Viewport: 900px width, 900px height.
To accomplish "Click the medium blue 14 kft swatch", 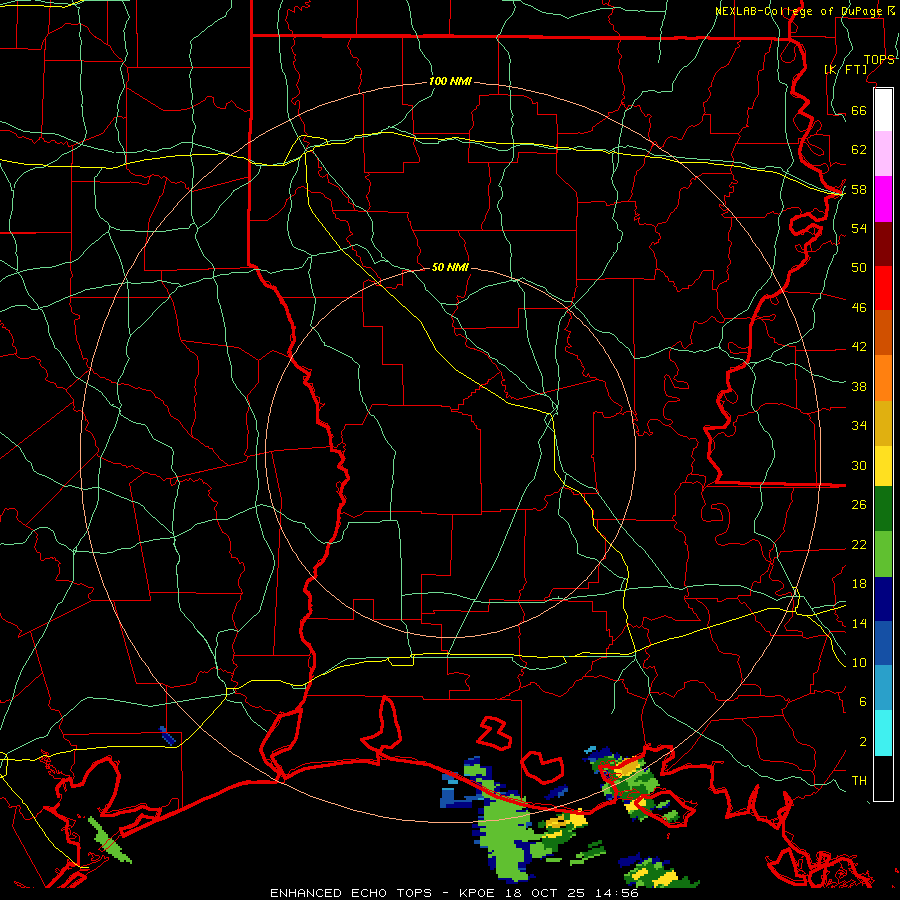I will point(883,643).
